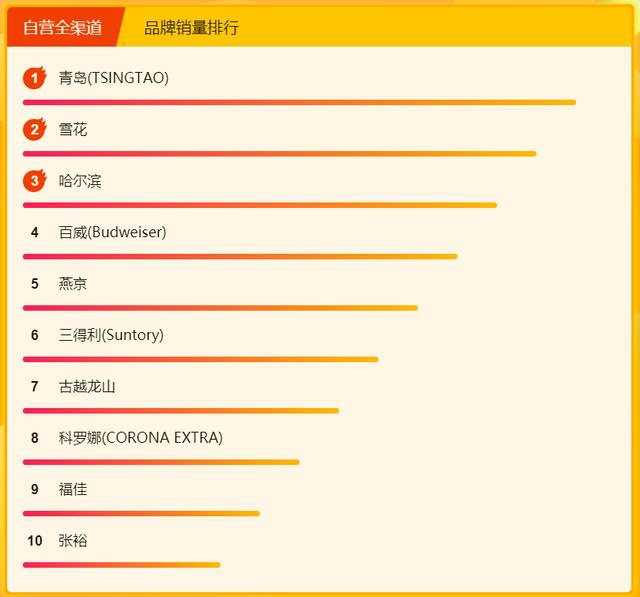Click the 福佳 brand name

[x=73, y=489]
